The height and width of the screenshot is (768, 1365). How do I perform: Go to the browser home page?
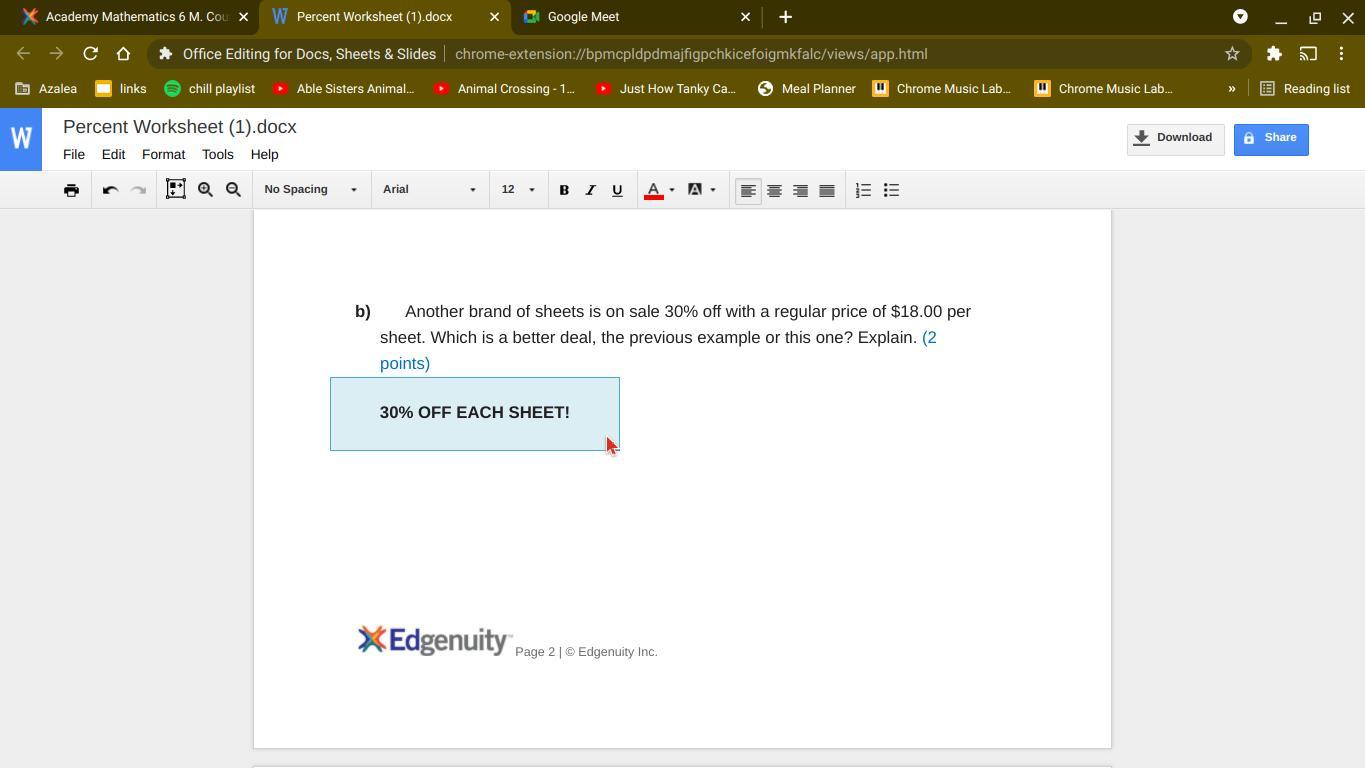click(123, 54)
